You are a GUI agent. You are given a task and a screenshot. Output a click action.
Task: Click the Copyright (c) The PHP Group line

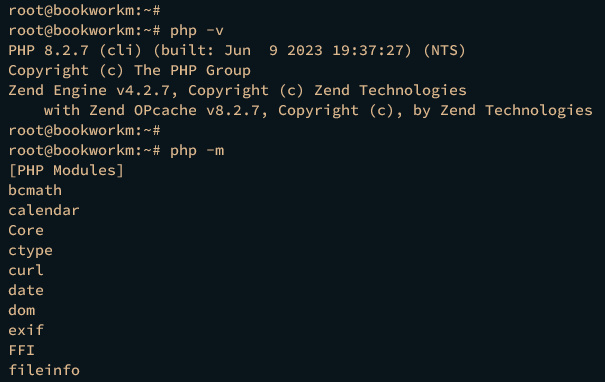tap(130, 71)
